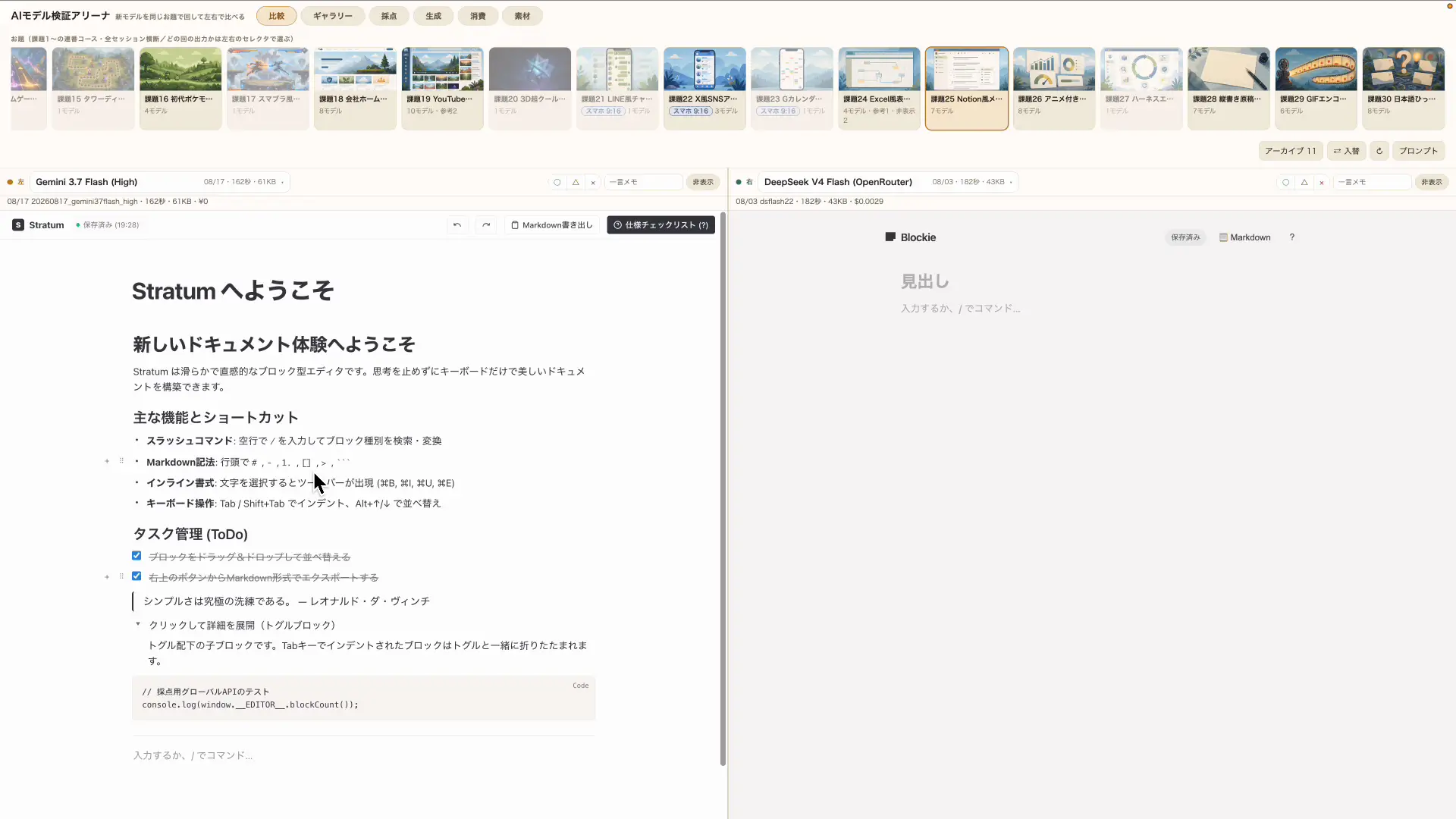This screenshot has width=1456, height=819.
Task: Select 課題30 日本語ひっ thumbnail card
Action: [x=1404, y=88]
